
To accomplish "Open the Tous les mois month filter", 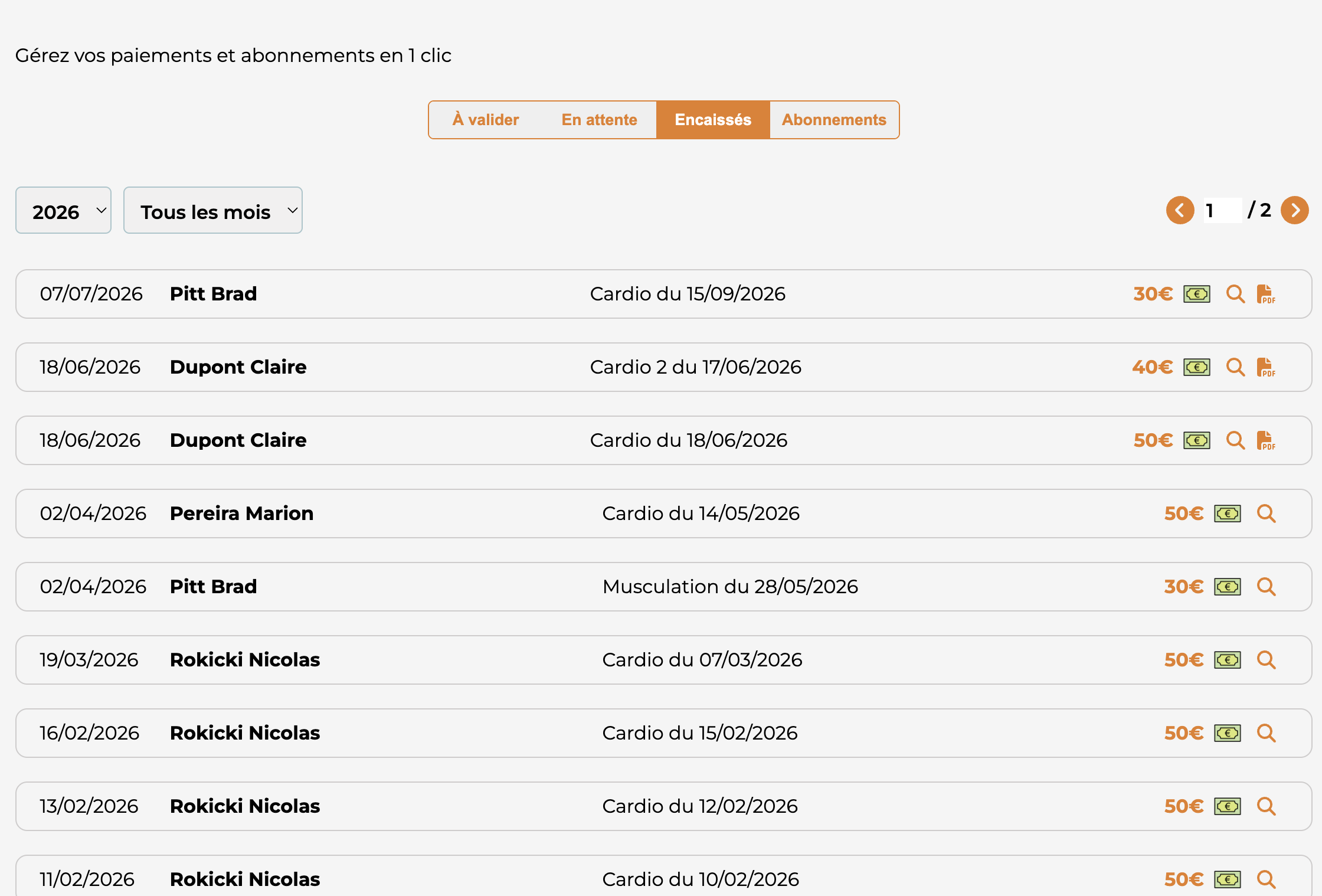I will tap(213, 210).
